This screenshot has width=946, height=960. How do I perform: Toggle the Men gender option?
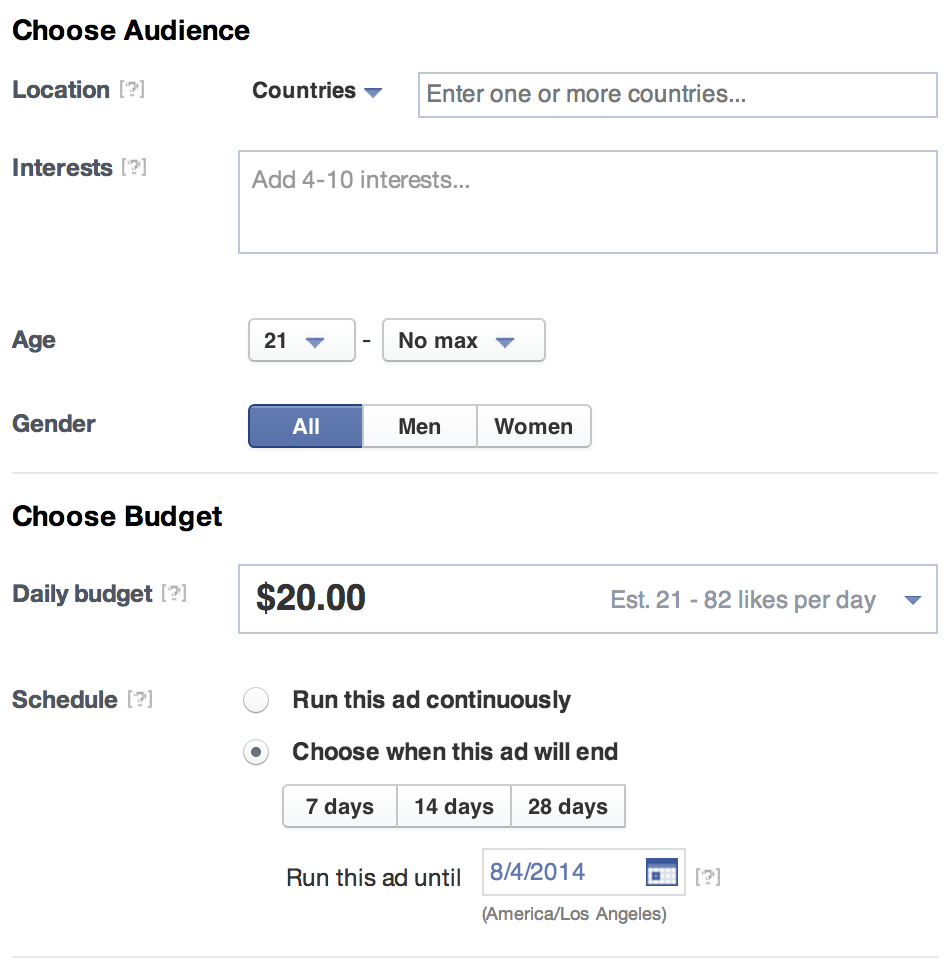(x=419, y=426)
